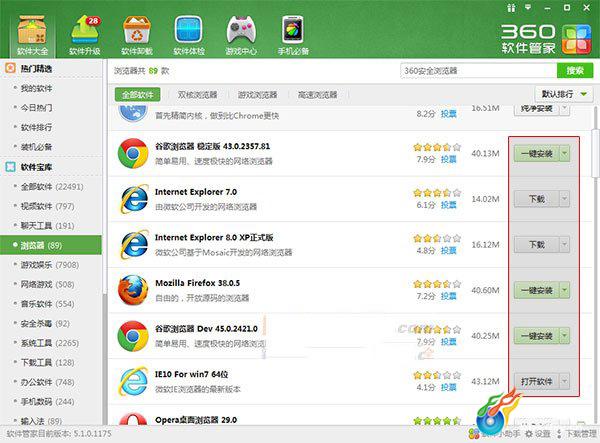Select 游戏娱乐 (7908) category
The width and height of the screenshot is (600, 443).
click(x=50, y=265)
